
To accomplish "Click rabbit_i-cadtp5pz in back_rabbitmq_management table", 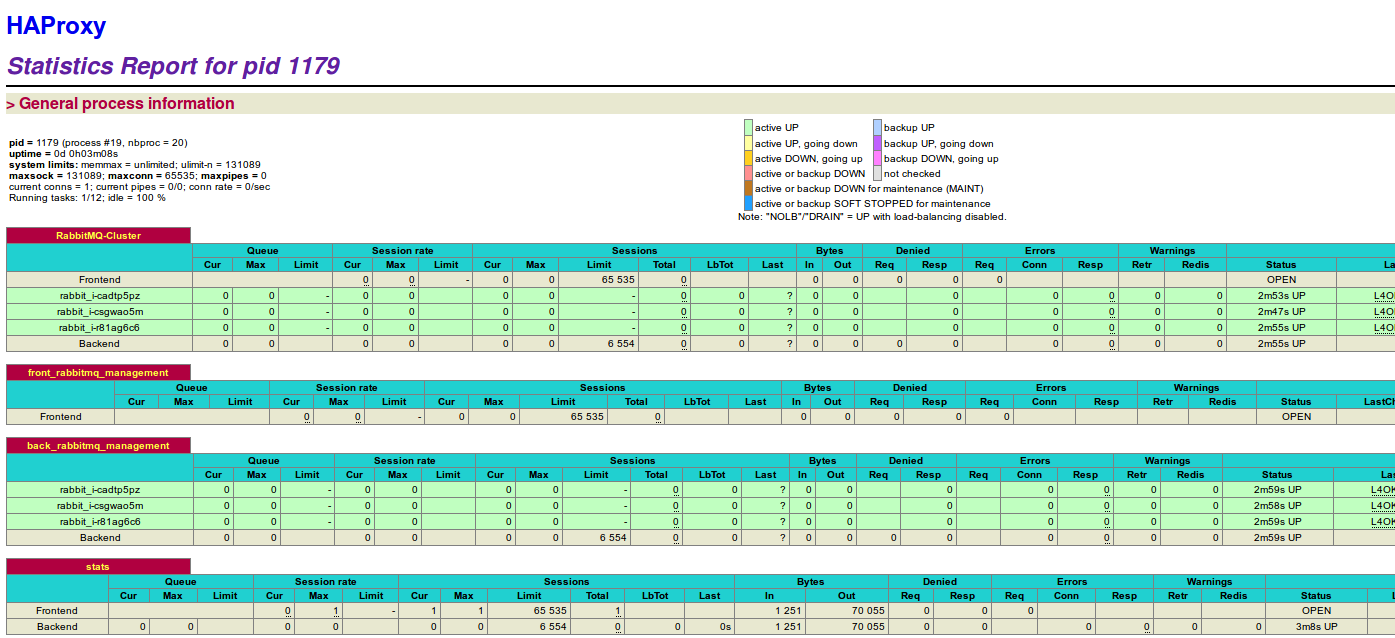I will (100, 490).
